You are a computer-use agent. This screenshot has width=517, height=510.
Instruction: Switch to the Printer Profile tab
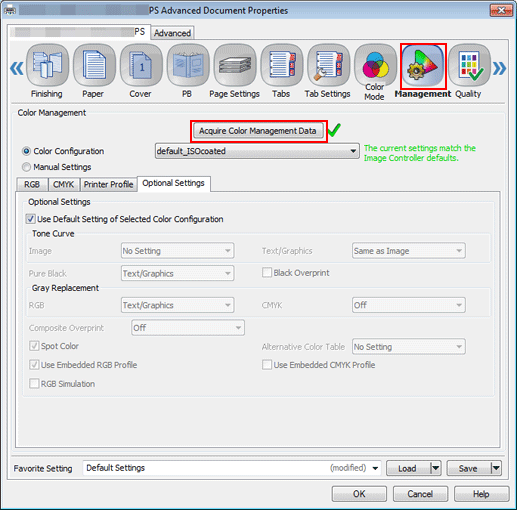tap(108, 184)
